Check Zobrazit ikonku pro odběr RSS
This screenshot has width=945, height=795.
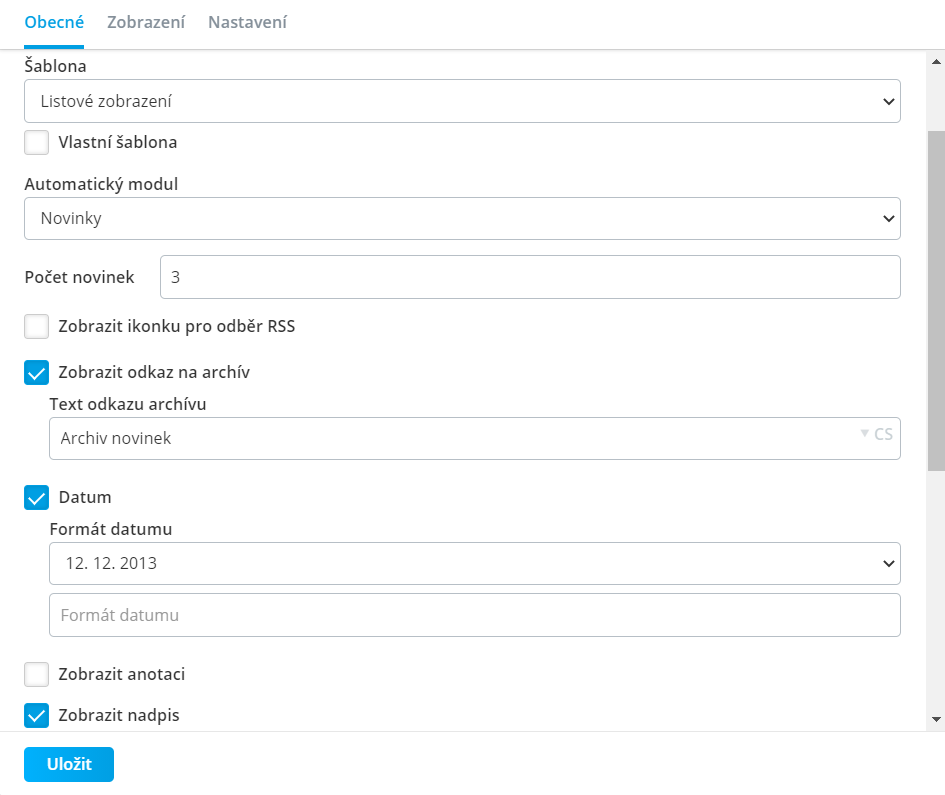pyautogui.click(x=37, y=327)
